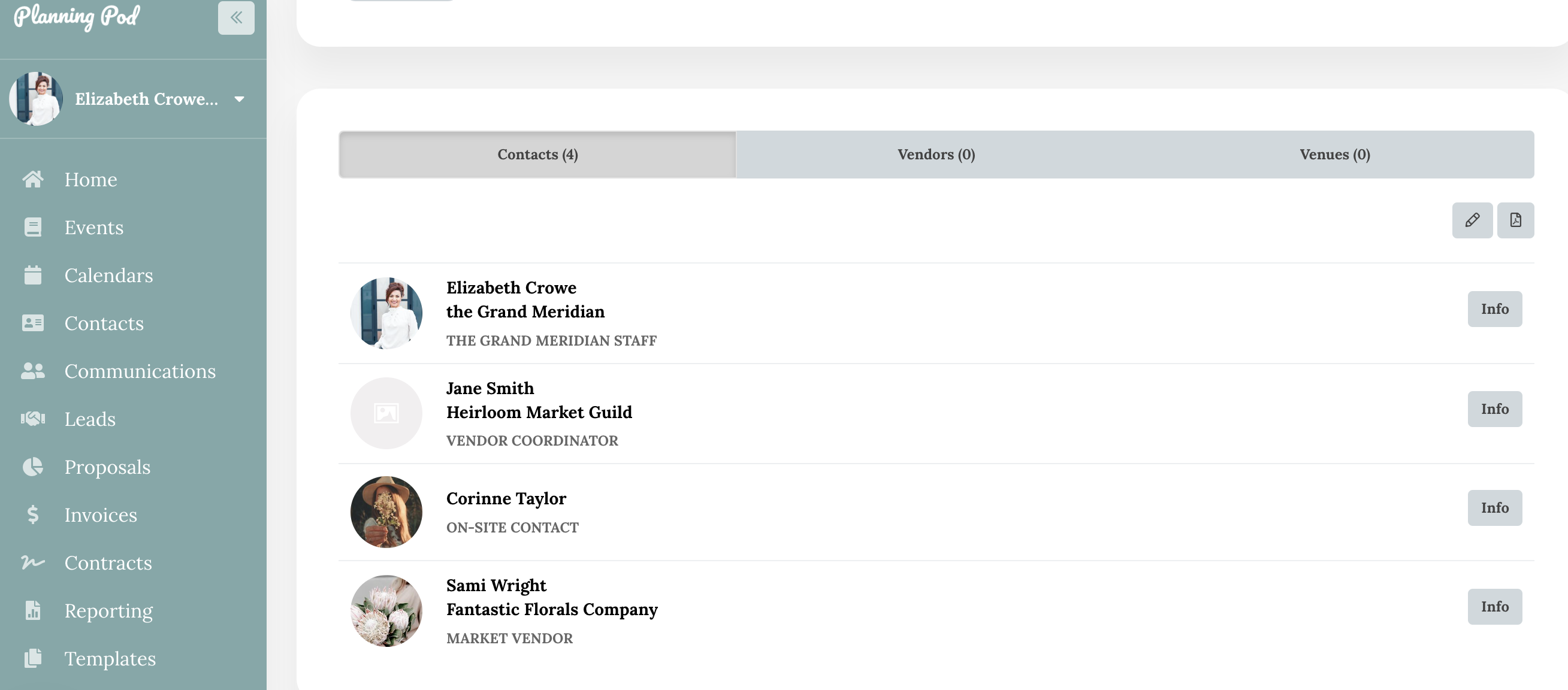Click the pencil edit icon button

click(x=1472, y=220)
